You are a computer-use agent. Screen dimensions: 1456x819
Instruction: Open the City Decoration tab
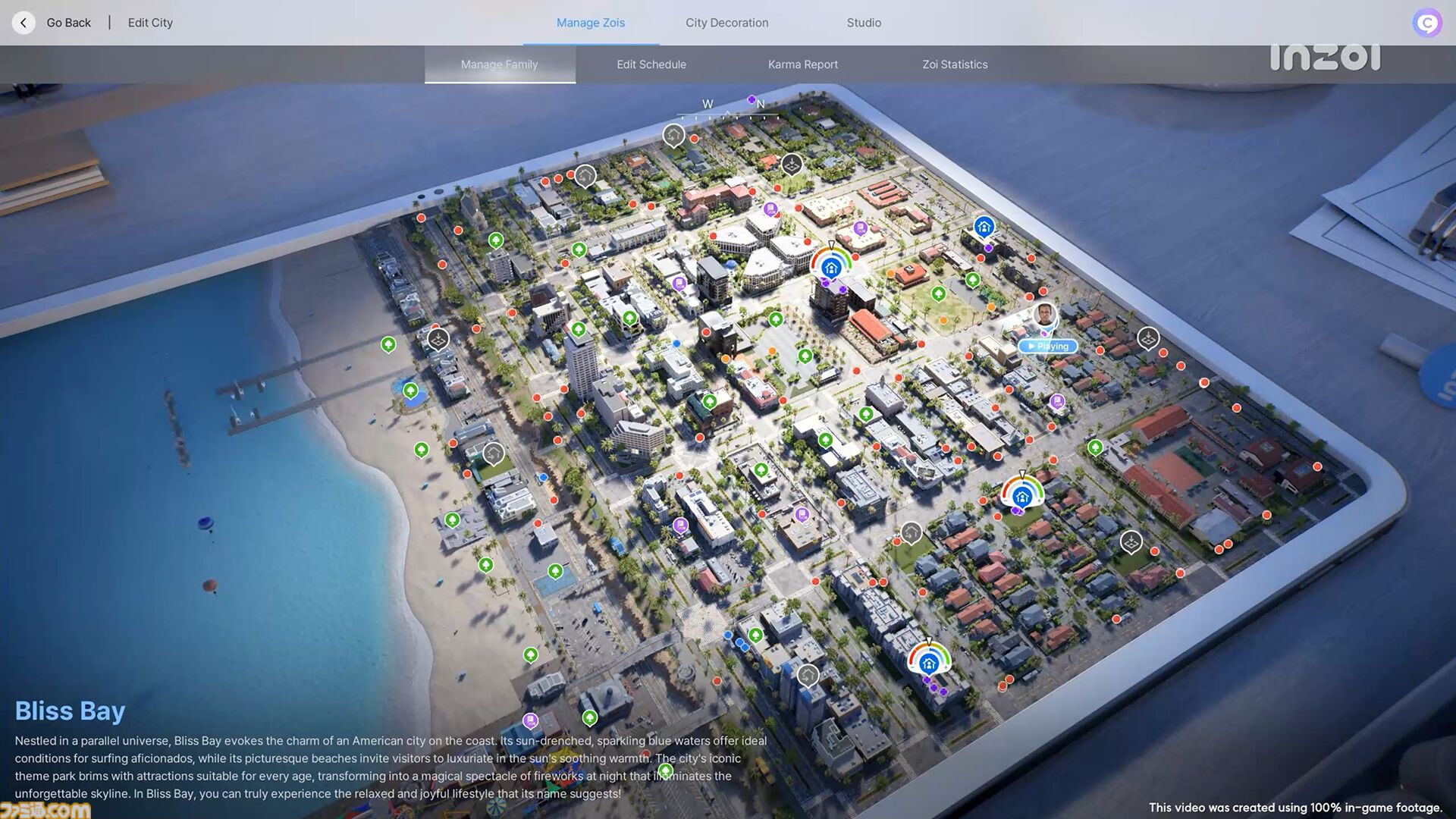pos(726,23)
